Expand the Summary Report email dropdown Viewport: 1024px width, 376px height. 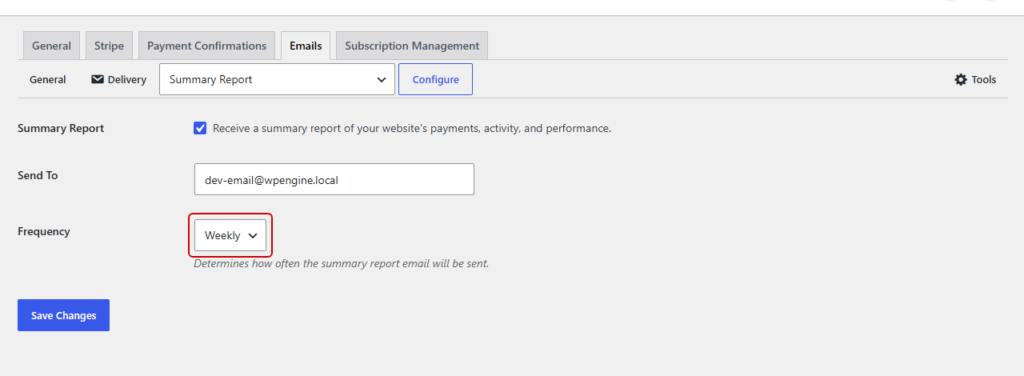coord(277,80)
